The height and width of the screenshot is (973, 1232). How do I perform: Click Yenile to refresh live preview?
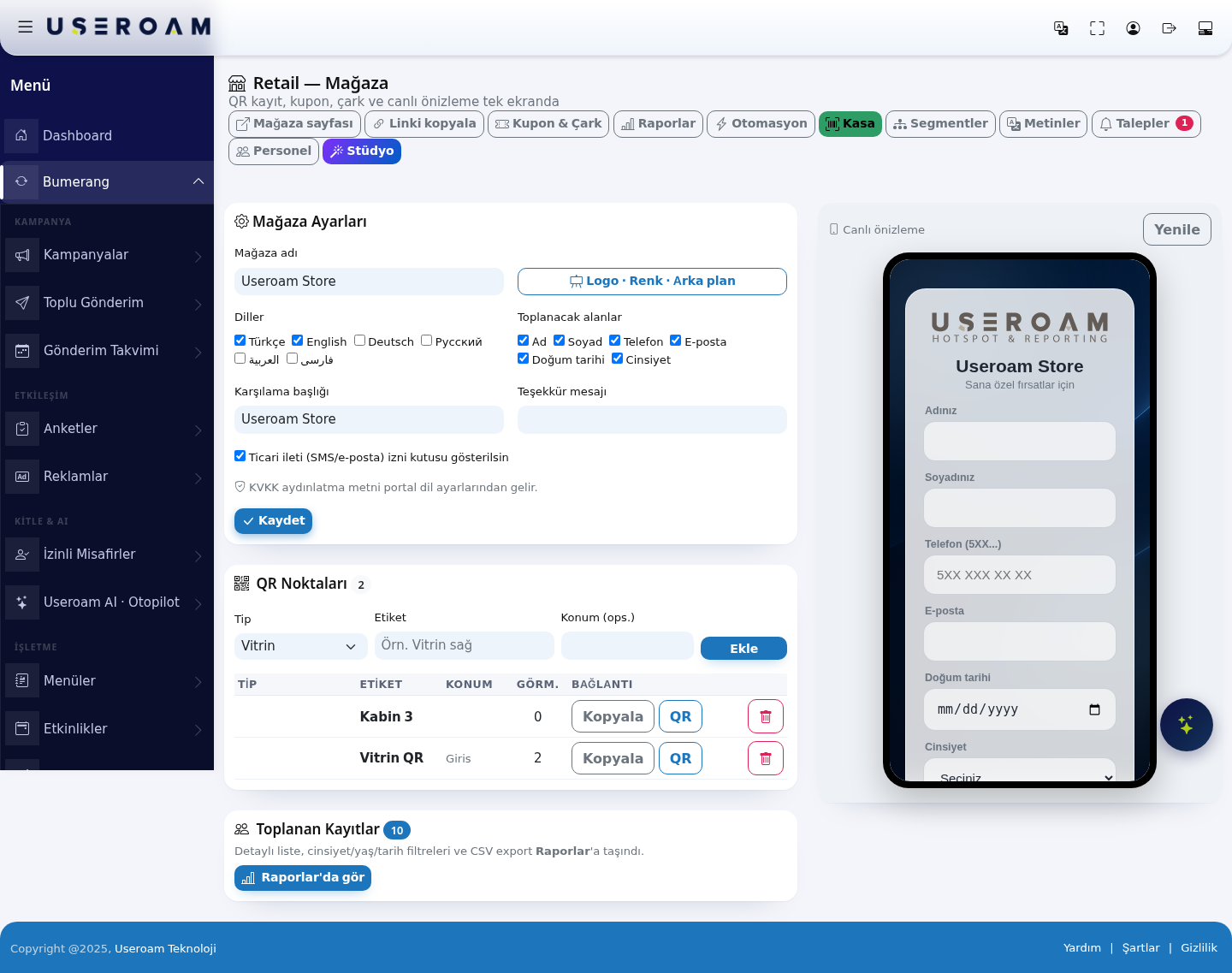pos(1176,229)
